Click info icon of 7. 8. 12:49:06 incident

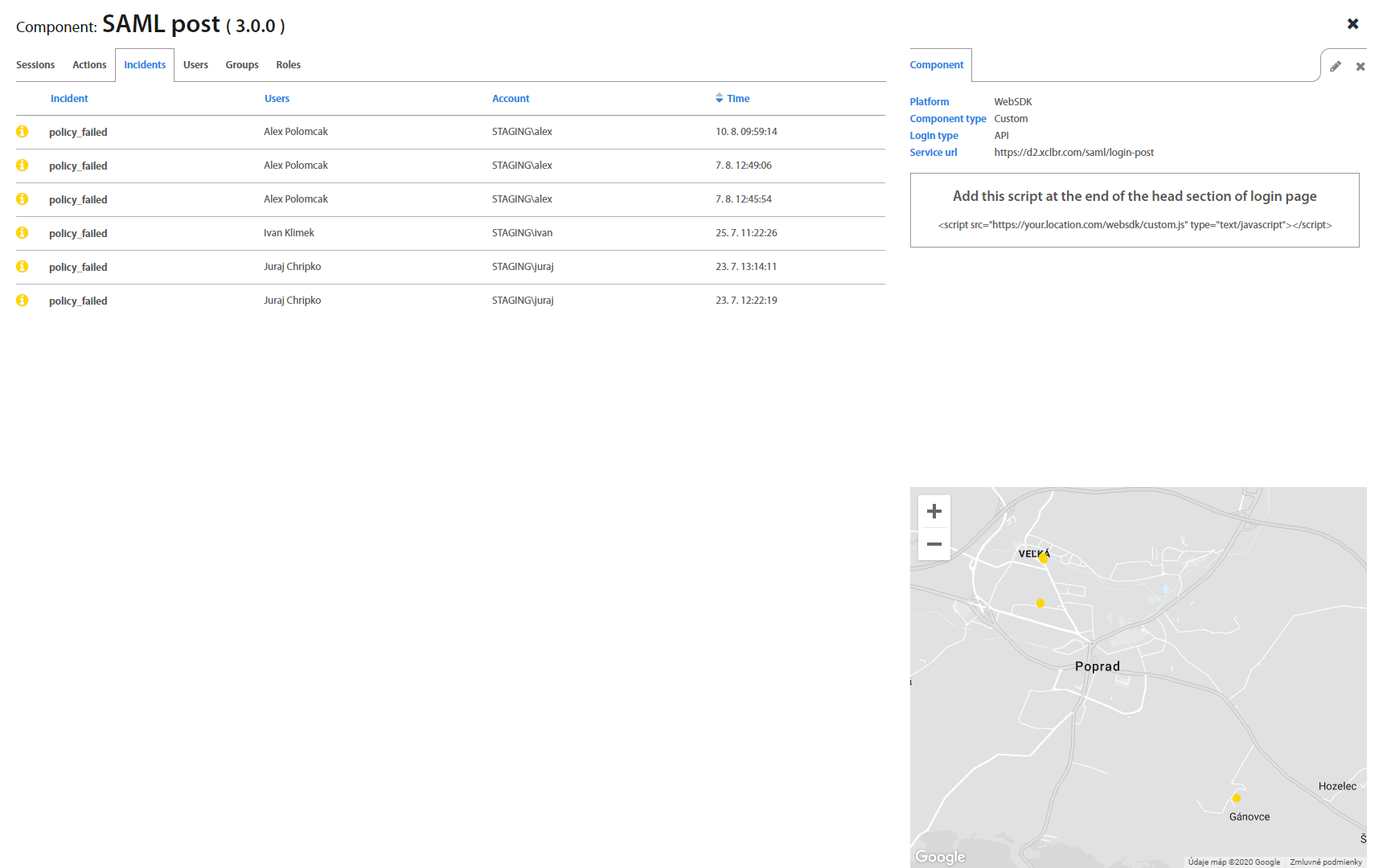click(x=23, y=166)
